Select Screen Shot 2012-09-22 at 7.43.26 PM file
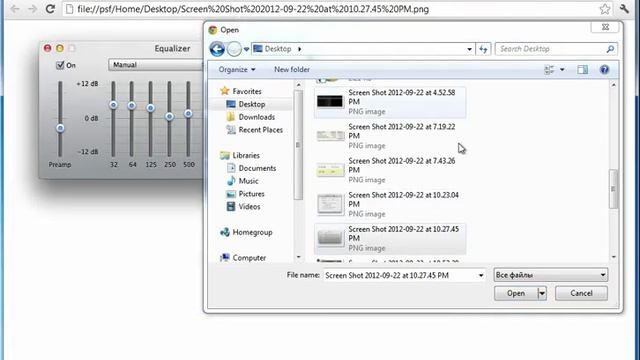This screenshot has height=360, width=640. pos(390,170)
